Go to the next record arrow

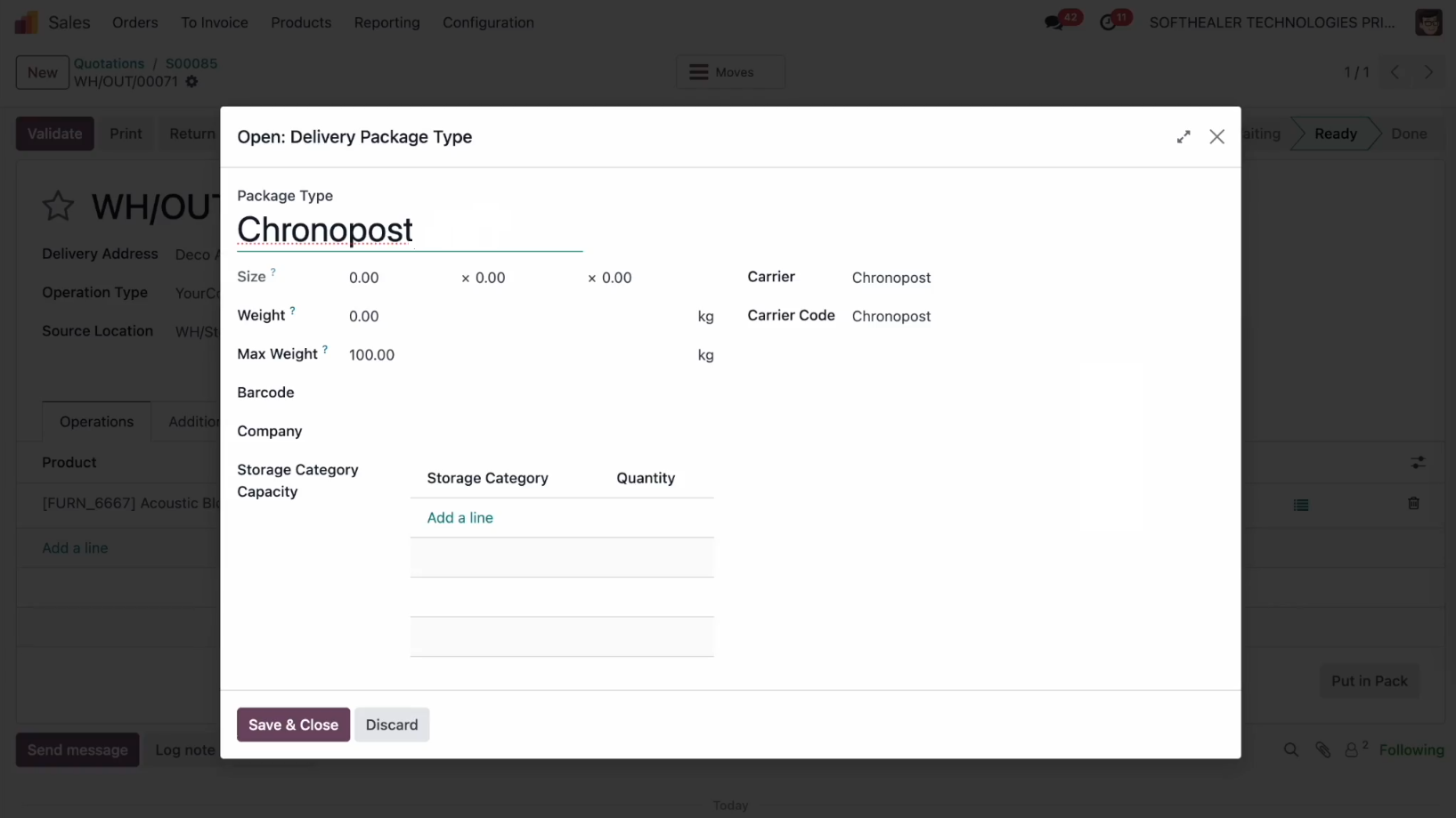[1428, 72]
